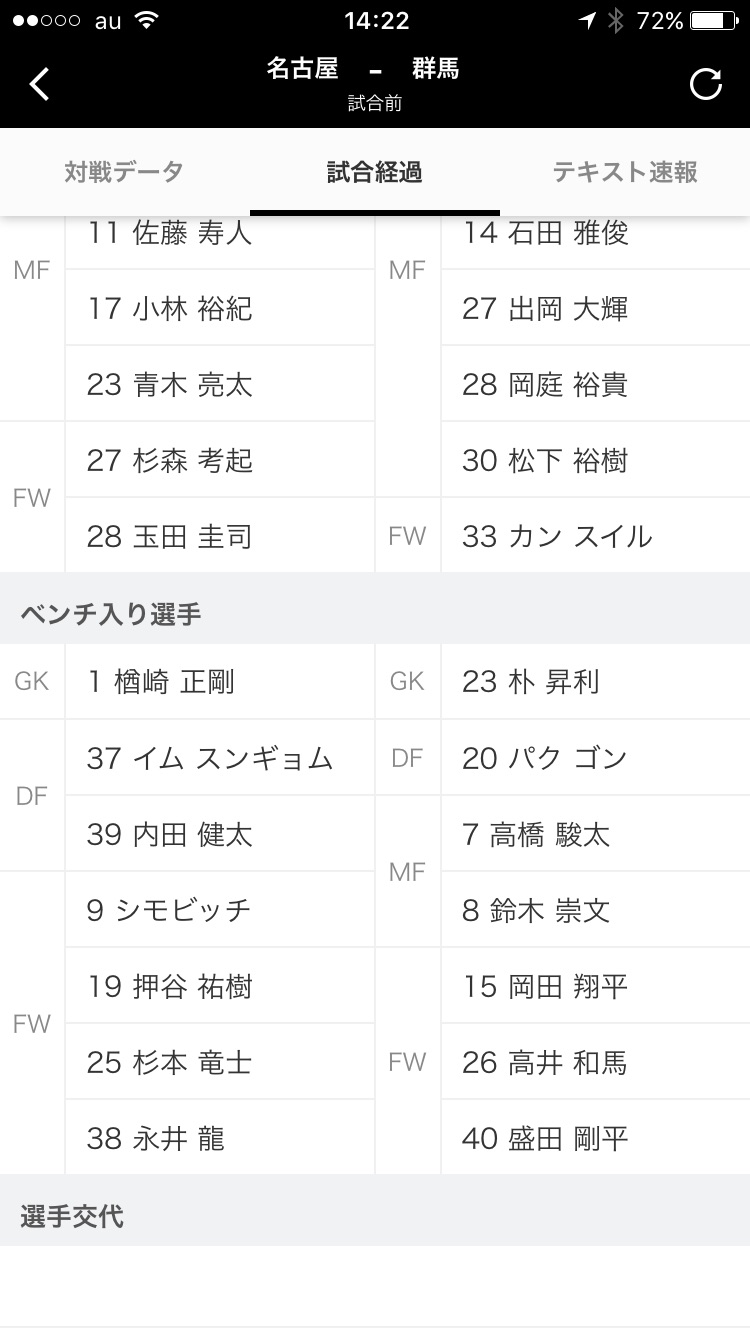Open 9 シモビッチ player entry
Viewport: 750px width, 1334px height.
click(220, 910)
